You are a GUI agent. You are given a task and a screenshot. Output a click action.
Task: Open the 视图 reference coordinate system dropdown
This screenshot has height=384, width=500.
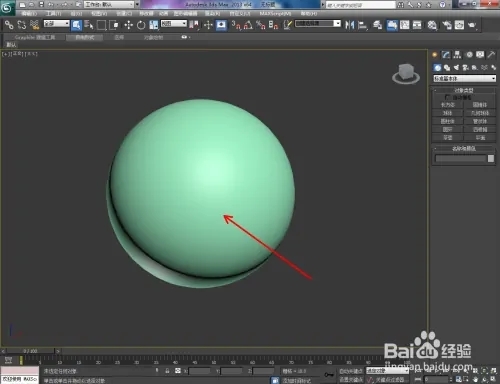pos(174,23)
